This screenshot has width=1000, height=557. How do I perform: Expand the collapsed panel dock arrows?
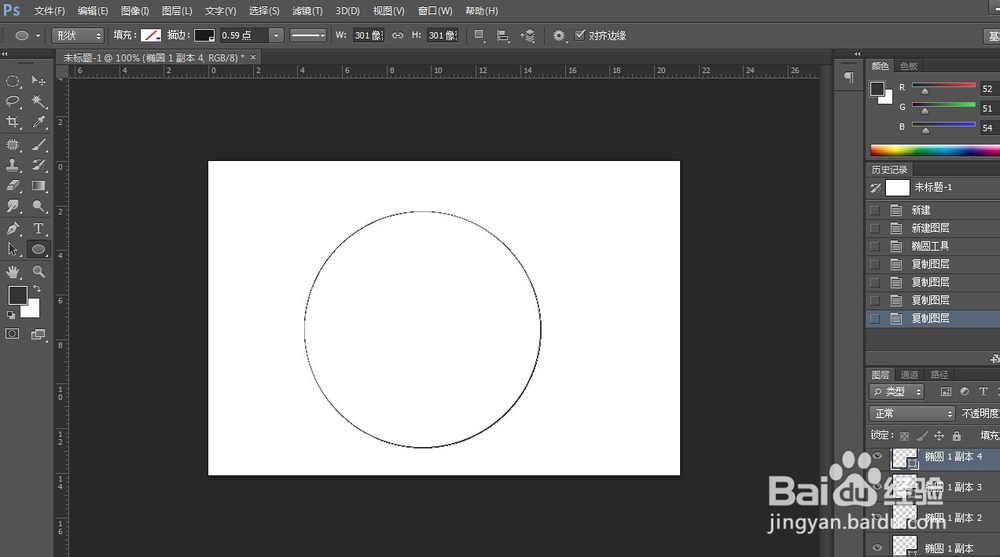(x=857, y=54)
